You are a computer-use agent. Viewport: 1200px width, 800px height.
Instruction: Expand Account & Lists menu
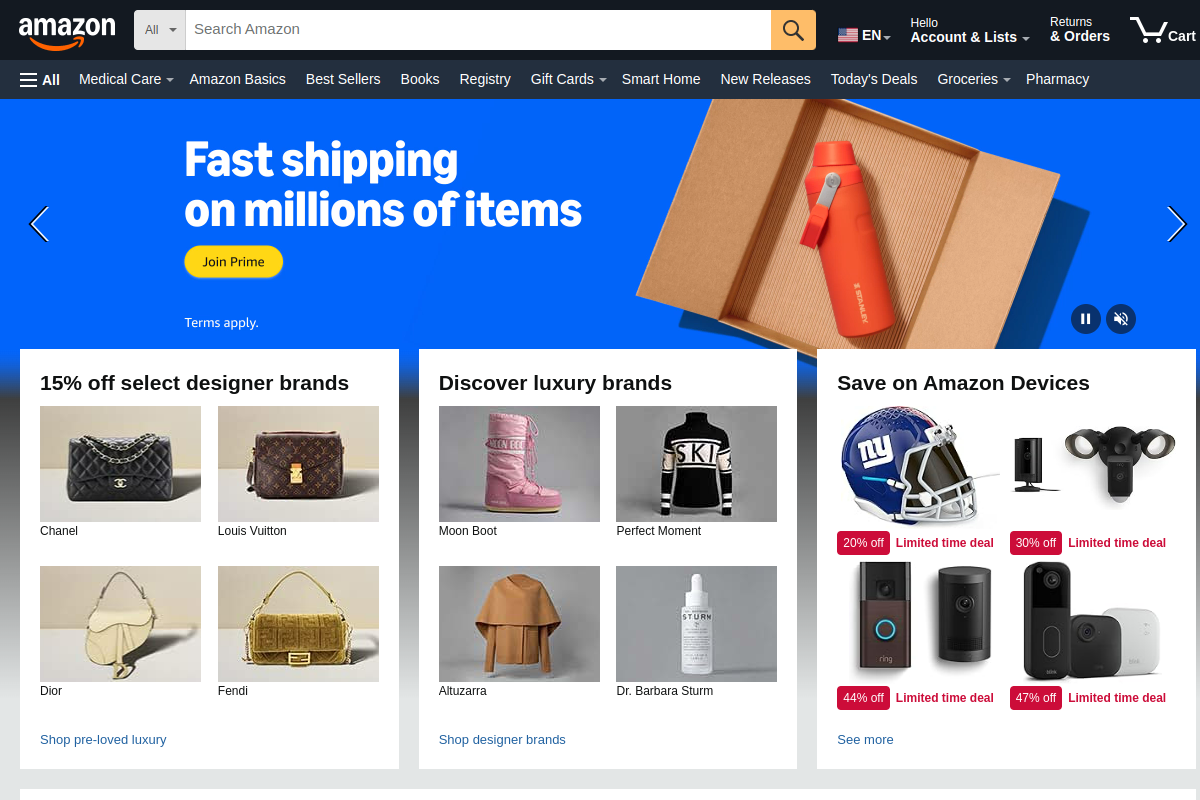click(969, 30)
